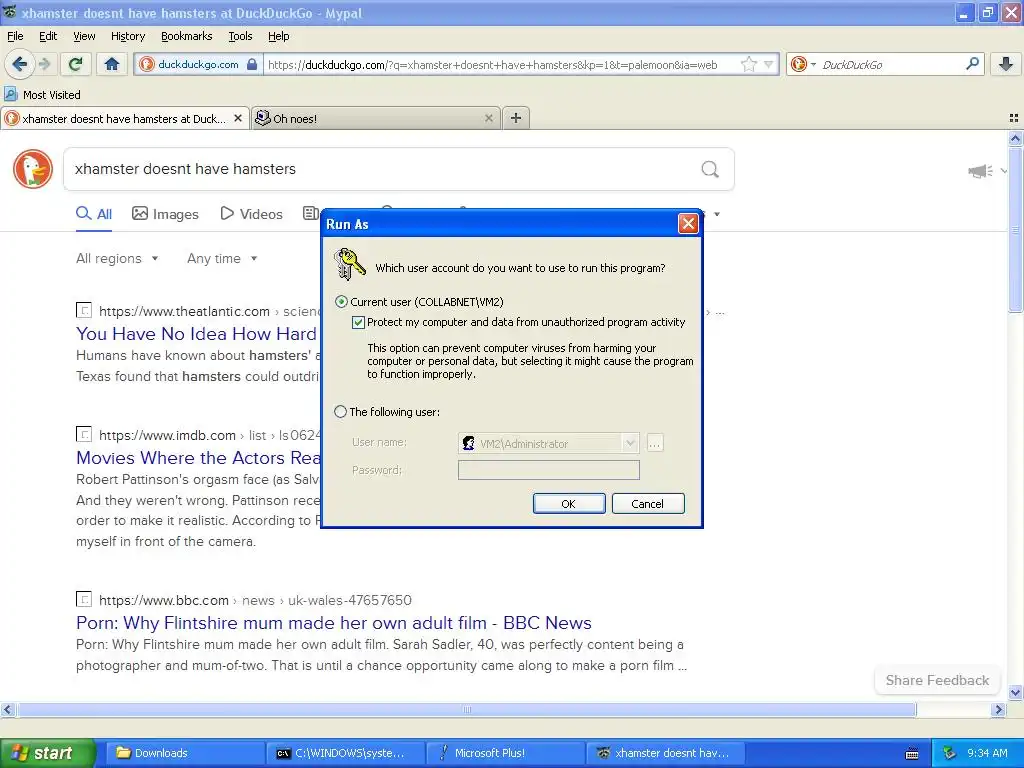Open the Edit menu

pos(48,36)
